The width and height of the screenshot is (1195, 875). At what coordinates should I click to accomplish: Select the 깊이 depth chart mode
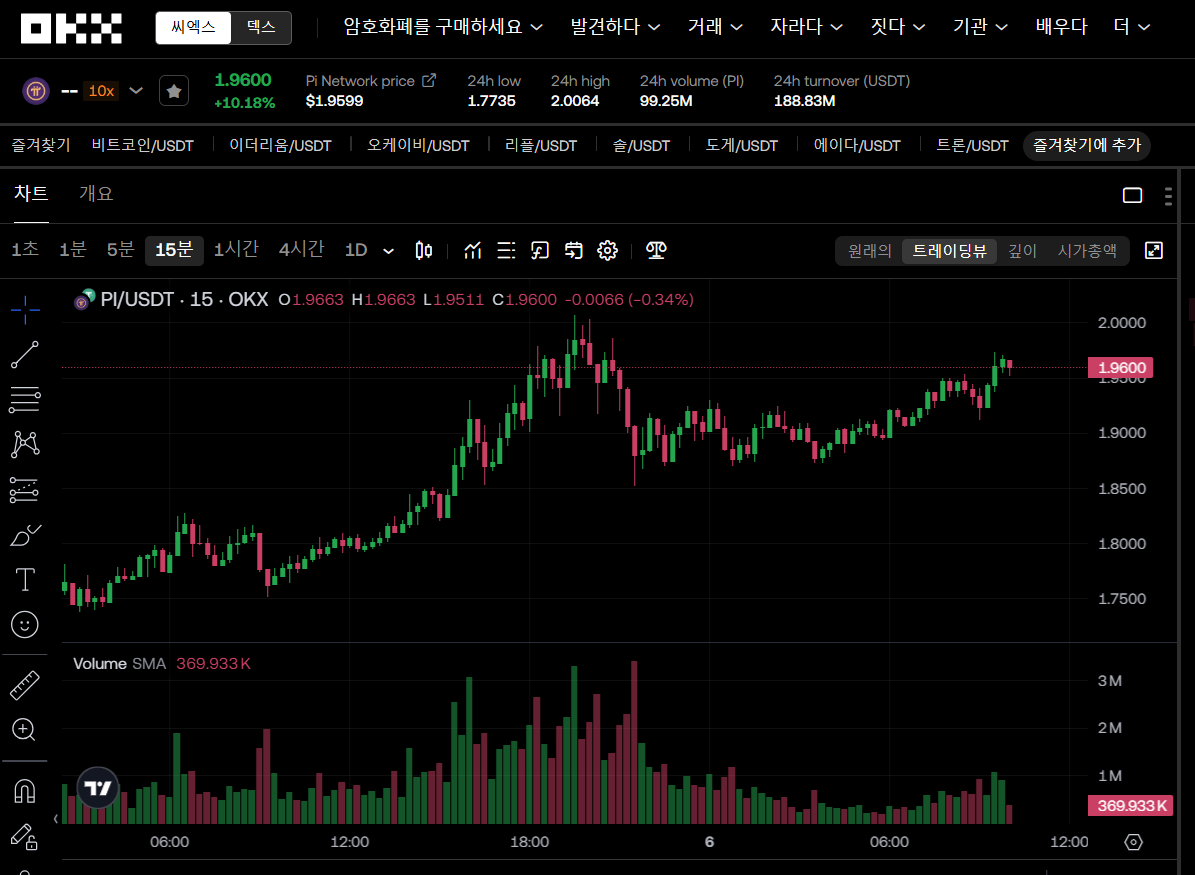click(1023, 251)
